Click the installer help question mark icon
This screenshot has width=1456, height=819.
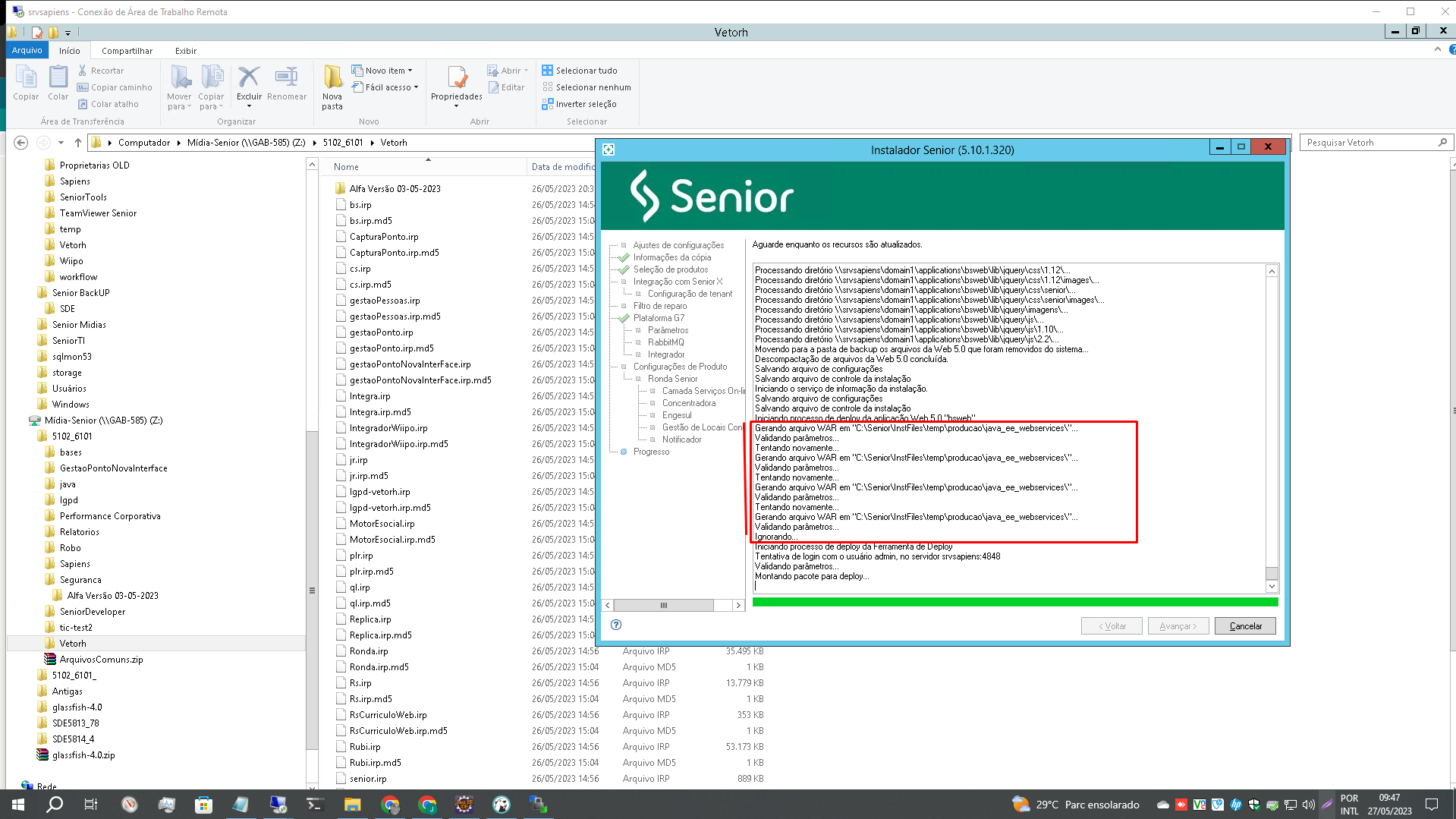[616, 625]
